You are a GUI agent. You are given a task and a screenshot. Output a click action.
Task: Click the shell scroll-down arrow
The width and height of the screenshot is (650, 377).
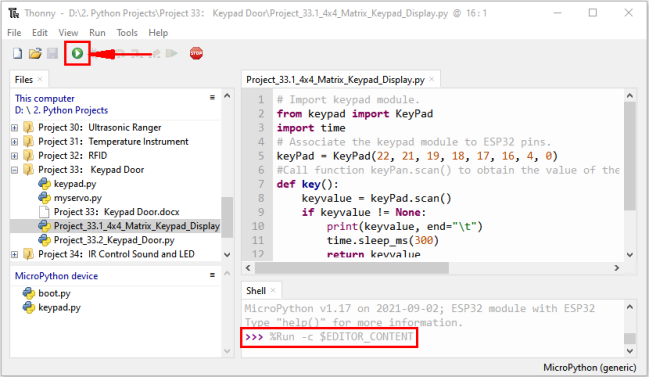coord(630,351)
